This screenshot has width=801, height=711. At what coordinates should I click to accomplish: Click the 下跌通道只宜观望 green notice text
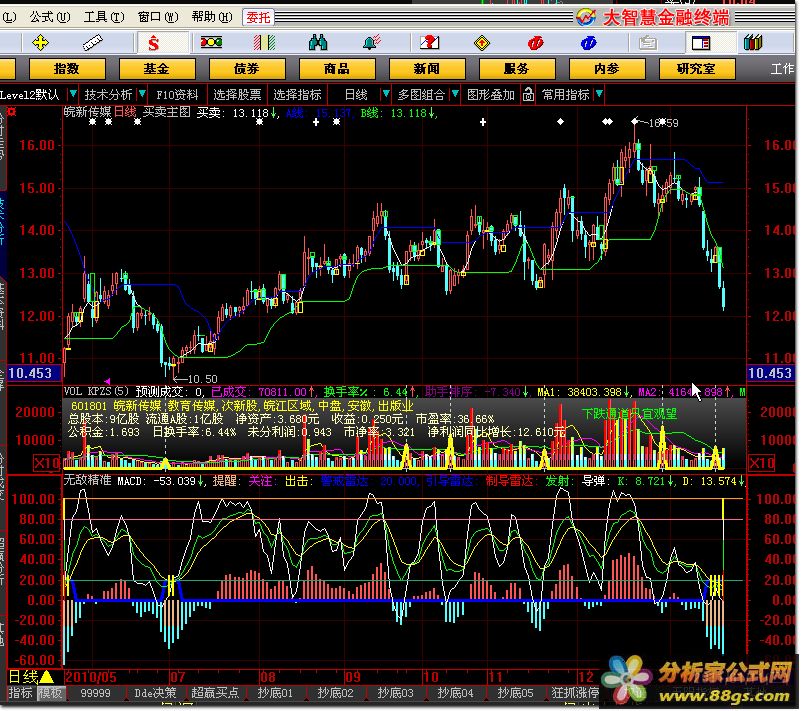(629, 414)
